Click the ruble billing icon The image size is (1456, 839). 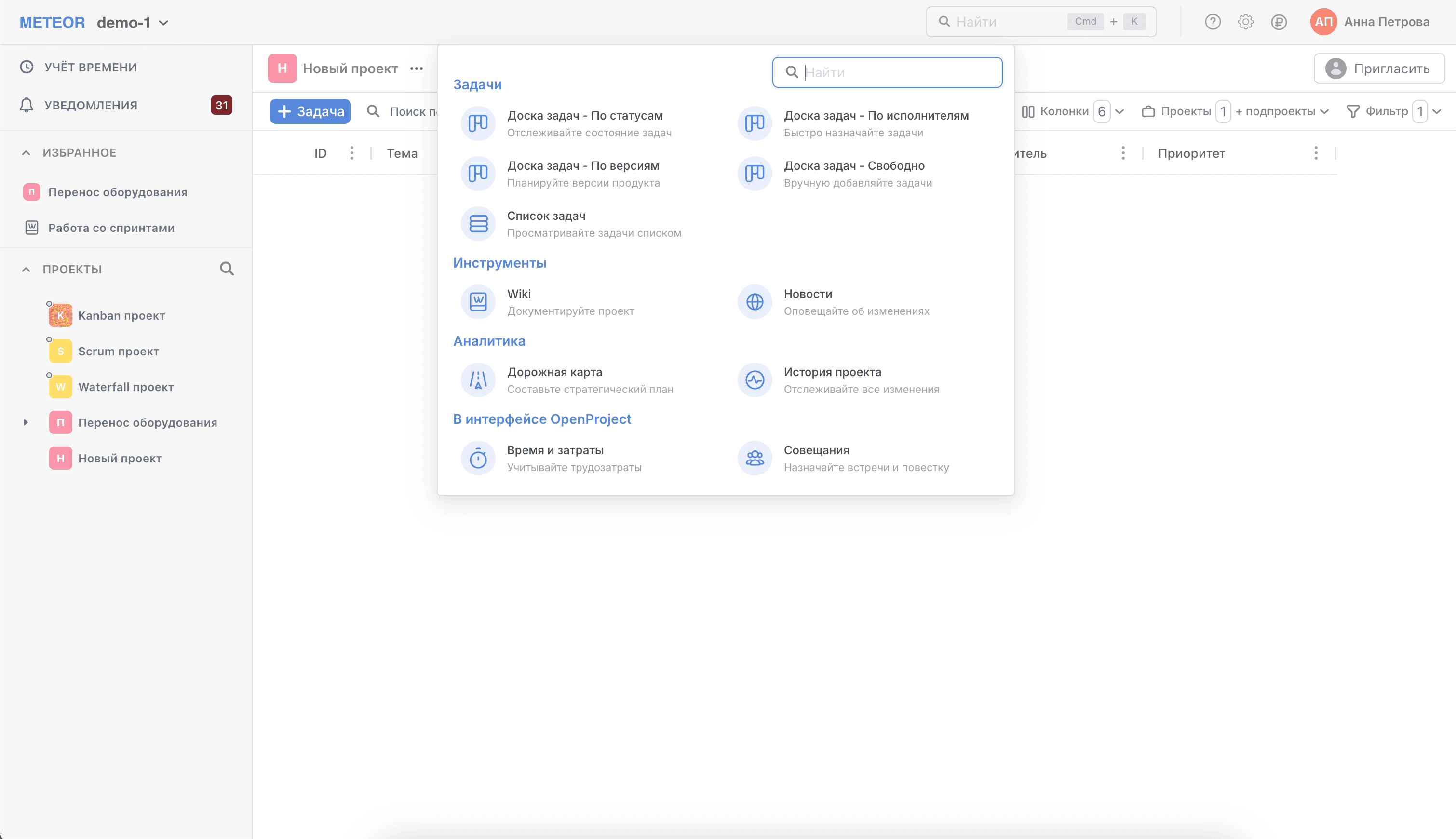(x=1279, y=22)
